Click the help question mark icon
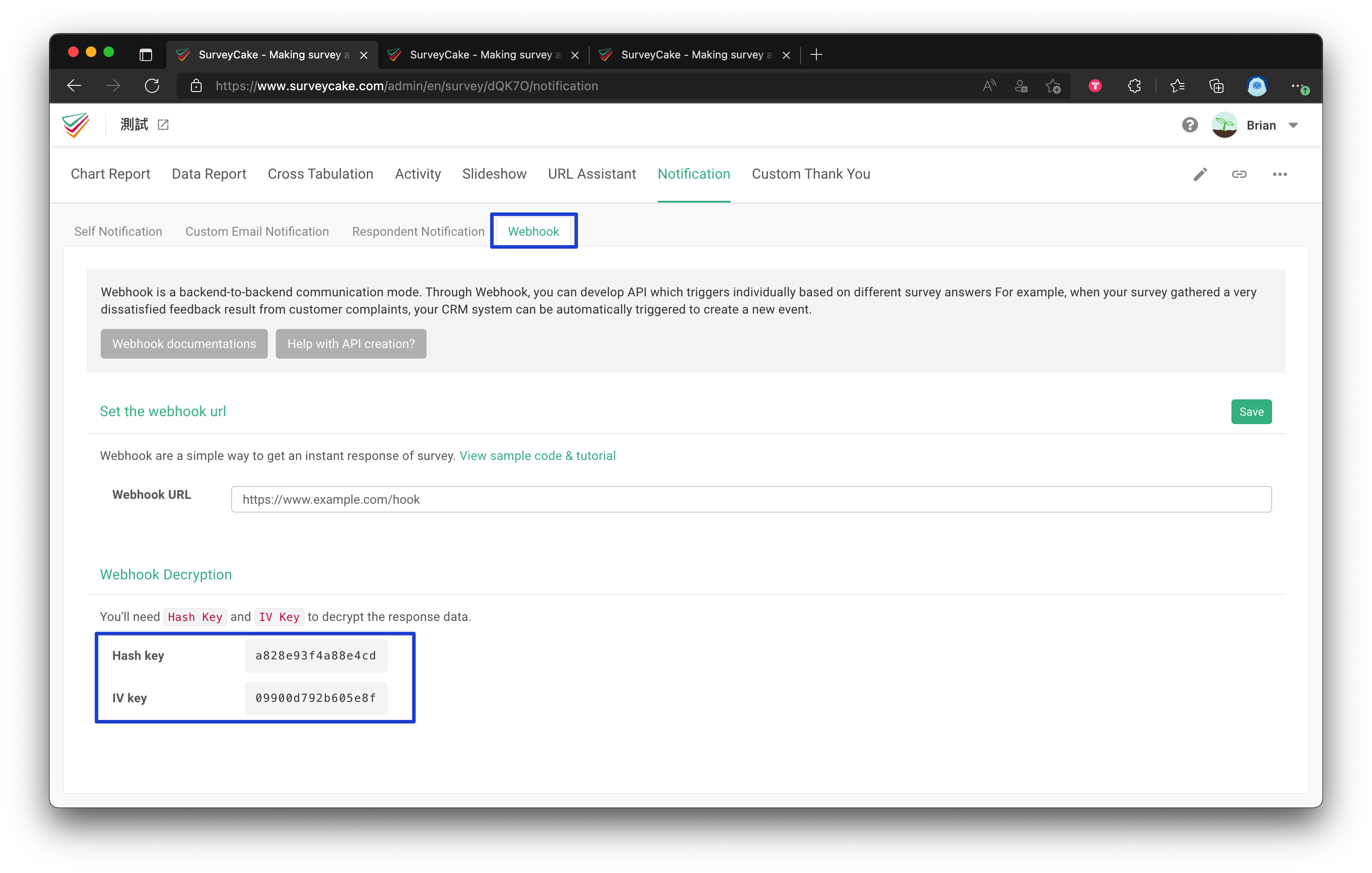The image size is (1372, 873). (1190, 124)
